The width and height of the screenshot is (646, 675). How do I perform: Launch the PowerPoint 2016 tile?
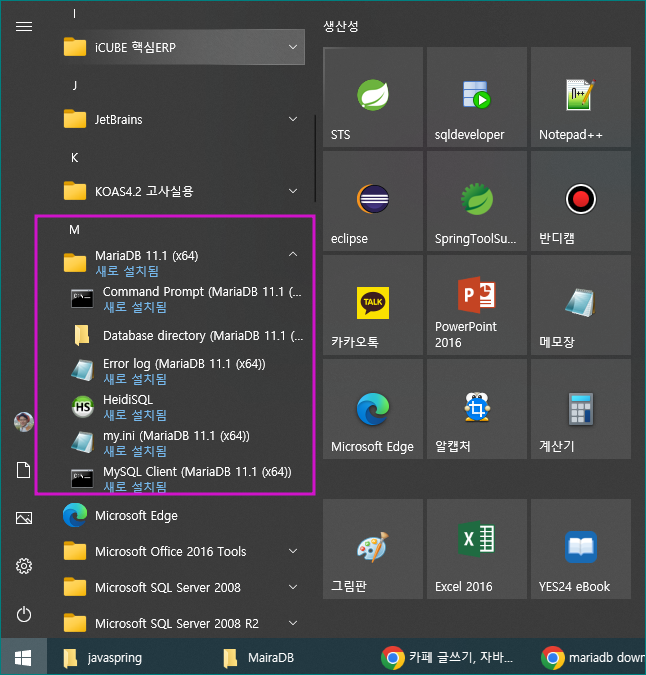(477, 305)
